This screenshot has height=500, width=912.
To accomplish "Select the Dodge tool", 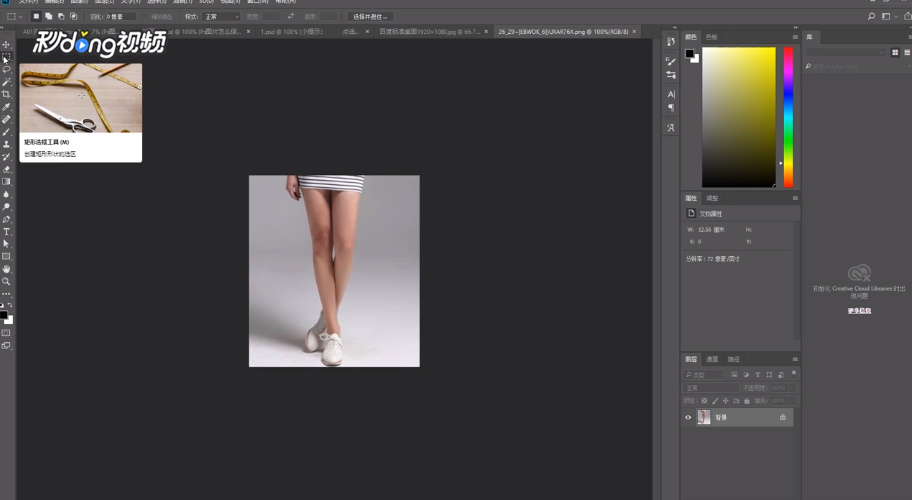I will coord(6,206).
